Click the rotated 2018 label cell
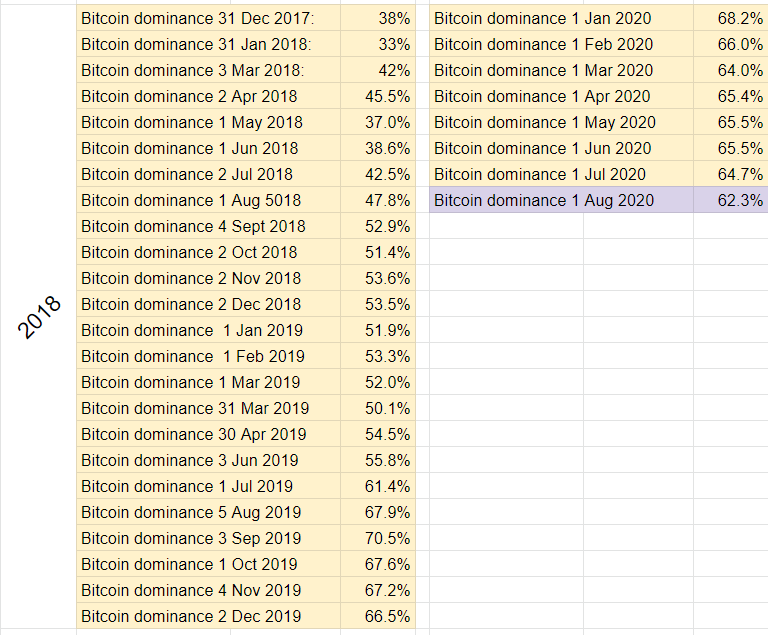Screen dimensions: 768x635 point(38,317)
